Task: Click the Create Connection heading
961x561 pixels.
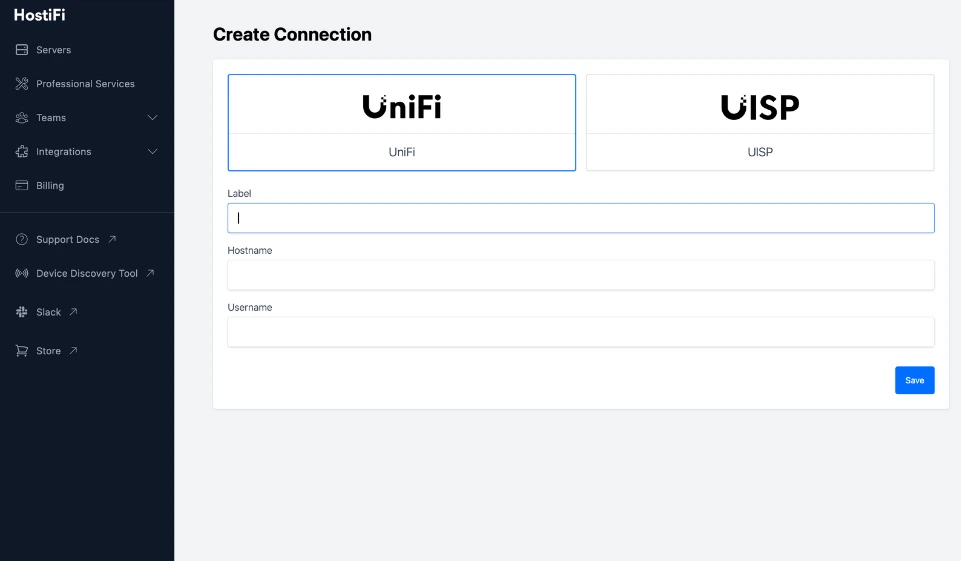Action: point(292,34)
